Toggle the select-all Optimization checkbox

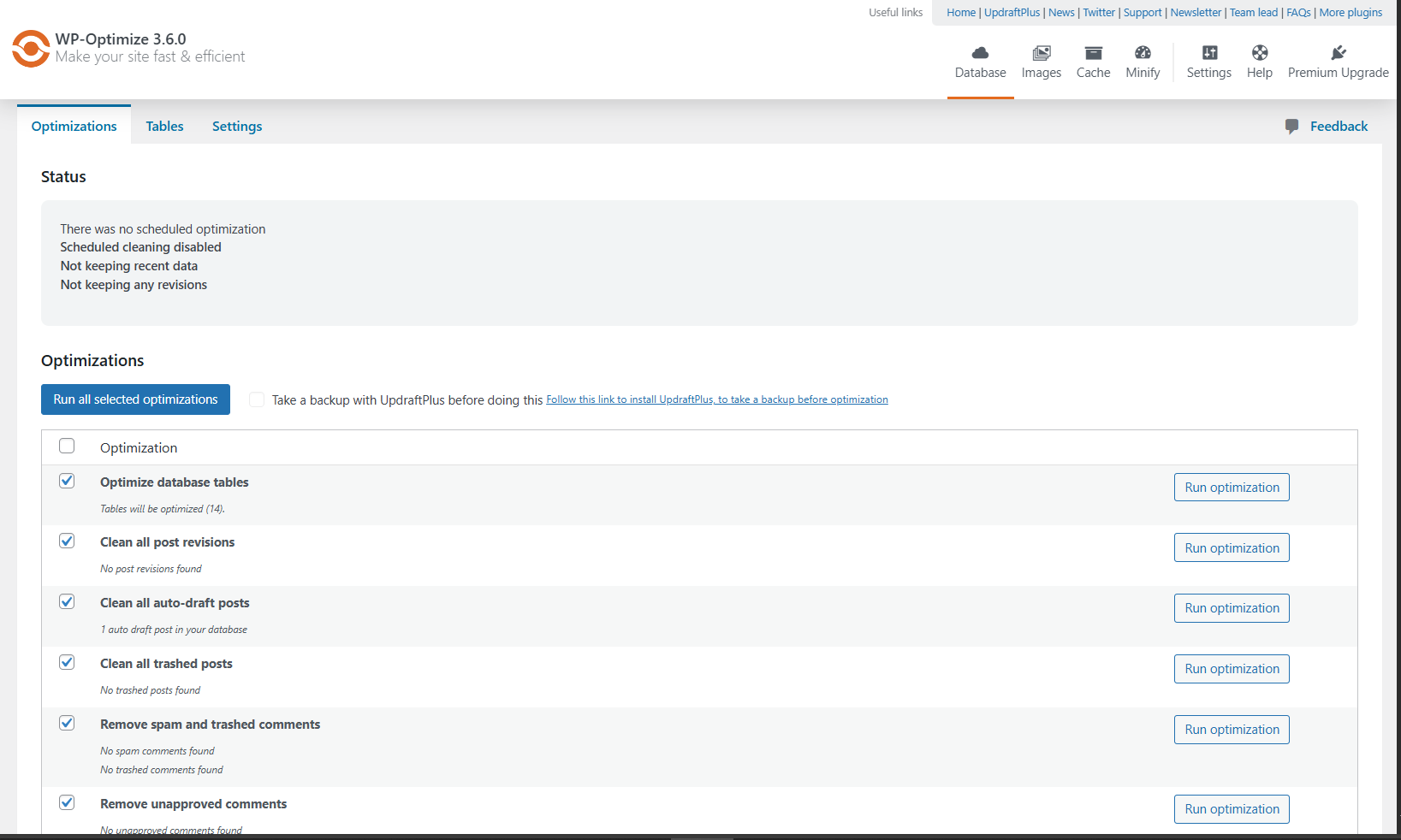[x=67, y=446]
